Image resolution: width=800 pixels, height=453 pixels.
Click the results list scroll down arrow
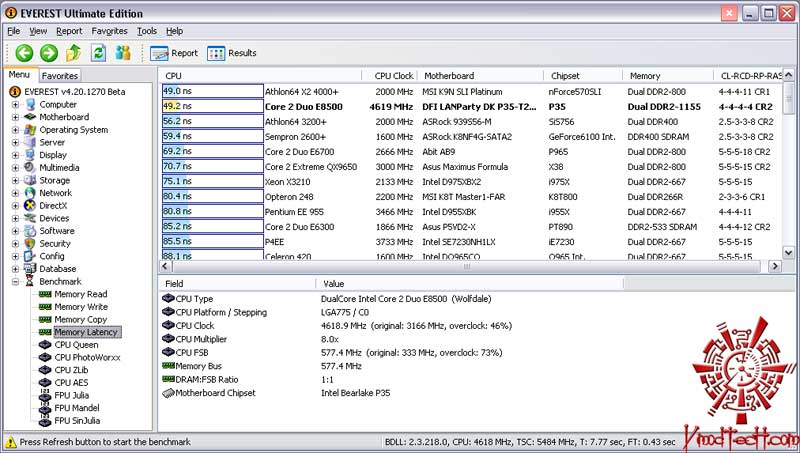[788, 253]
